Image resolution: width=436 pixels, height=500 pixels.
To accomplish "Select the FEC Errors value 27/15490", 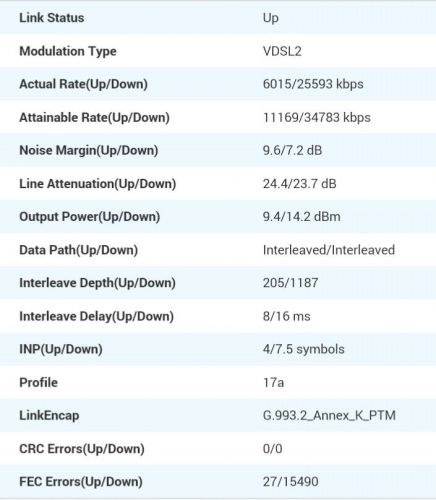I will (290, 482).
